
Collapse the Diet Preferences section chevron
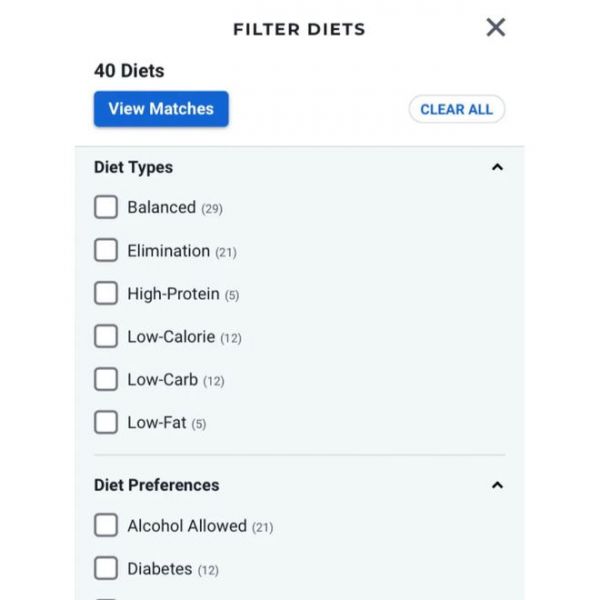coord(497,485)
